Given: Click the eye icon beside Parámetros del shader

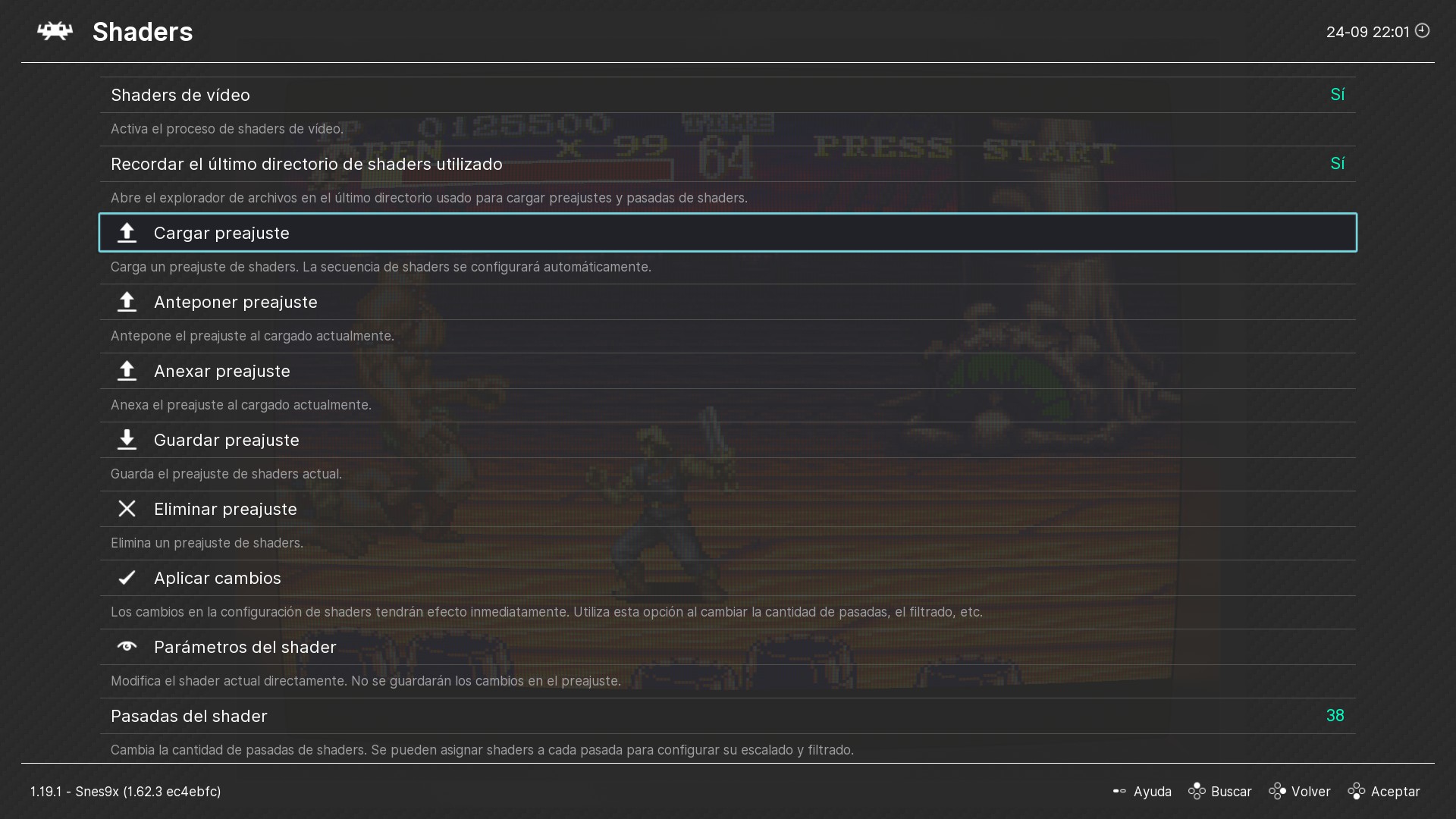Looking at the screenshot, I should tap(127, 647).
